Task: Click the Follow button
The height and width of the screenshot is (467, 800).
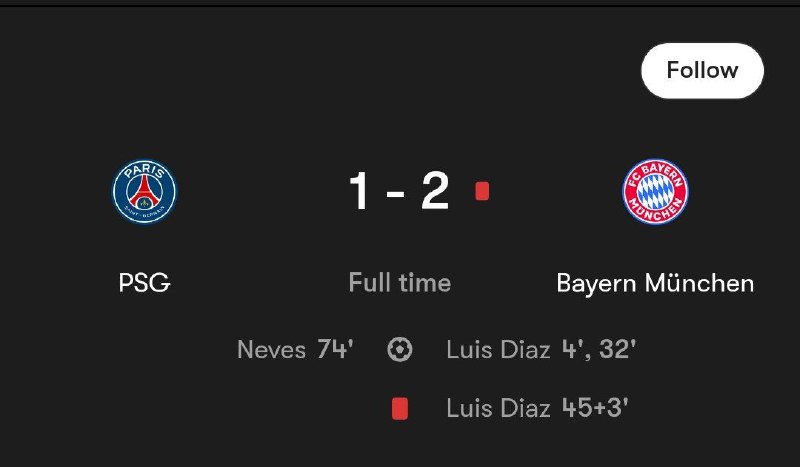Action: [x=702, y=71]
